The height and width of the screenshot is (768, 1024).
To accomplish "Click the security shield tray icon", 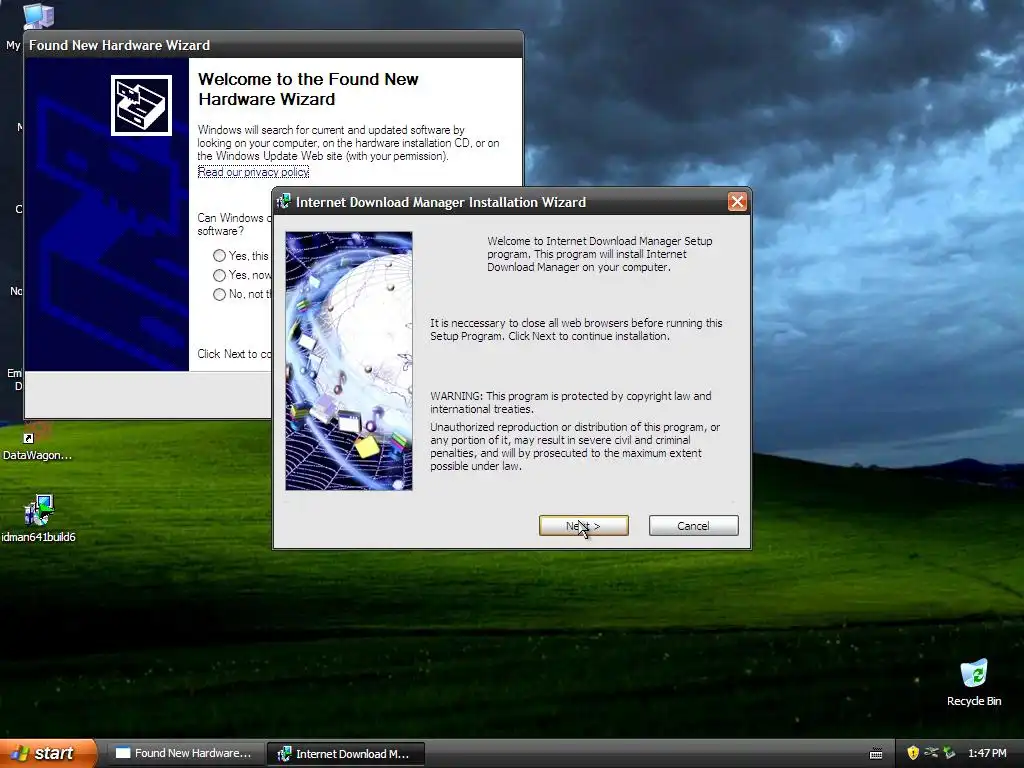I will click(913, 753).
